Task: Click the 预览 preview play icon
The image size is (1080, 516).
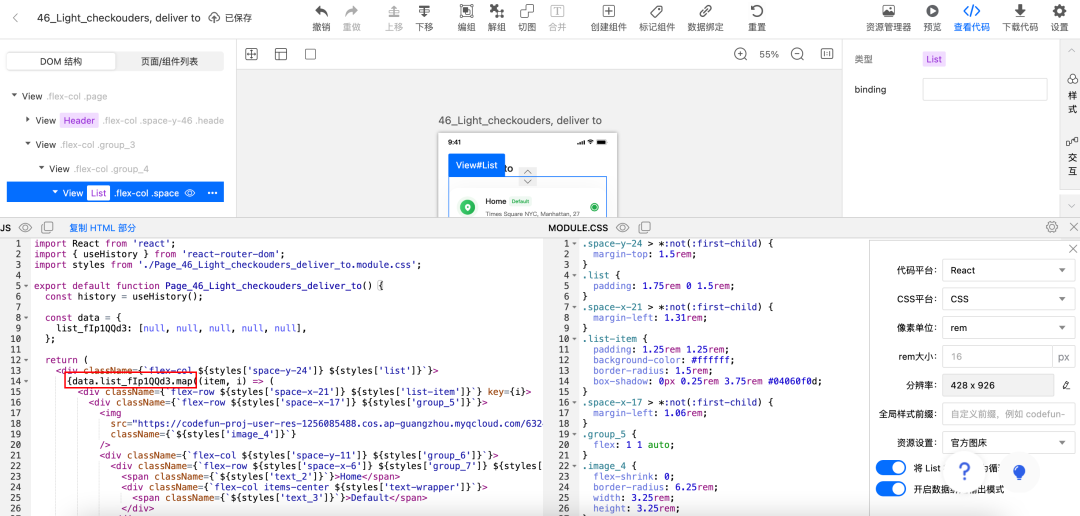Action: tap(932, 11)
